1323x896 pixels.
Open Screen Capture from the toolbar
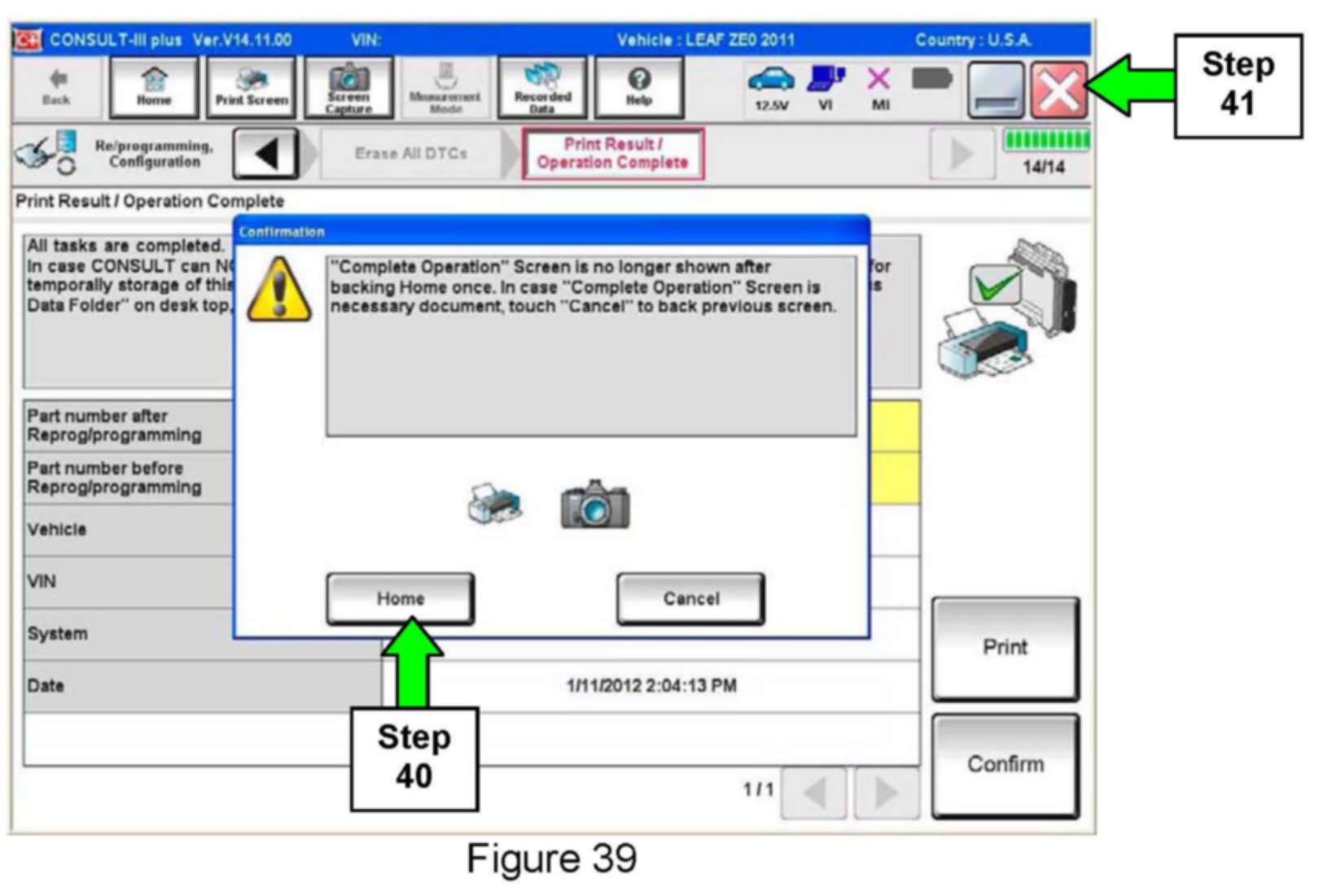[348, 87]
